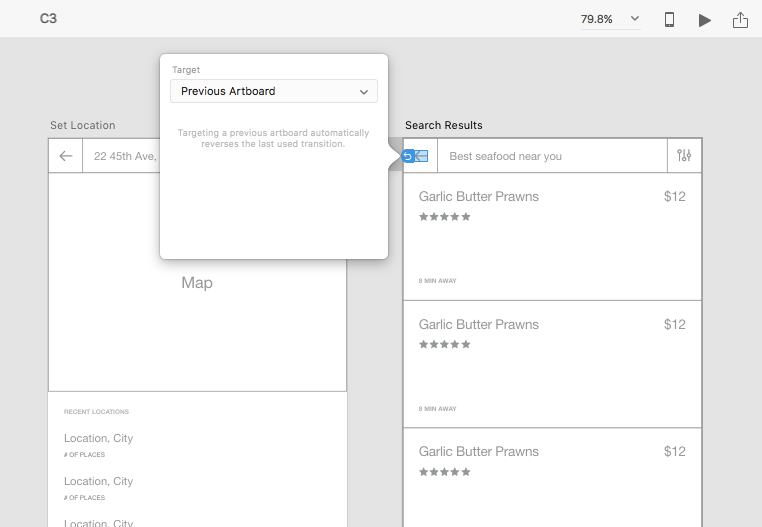Click the filter sliders icon in Search Results
The width and height of the screenshot is (762, 527).
(x=684, y=156)
